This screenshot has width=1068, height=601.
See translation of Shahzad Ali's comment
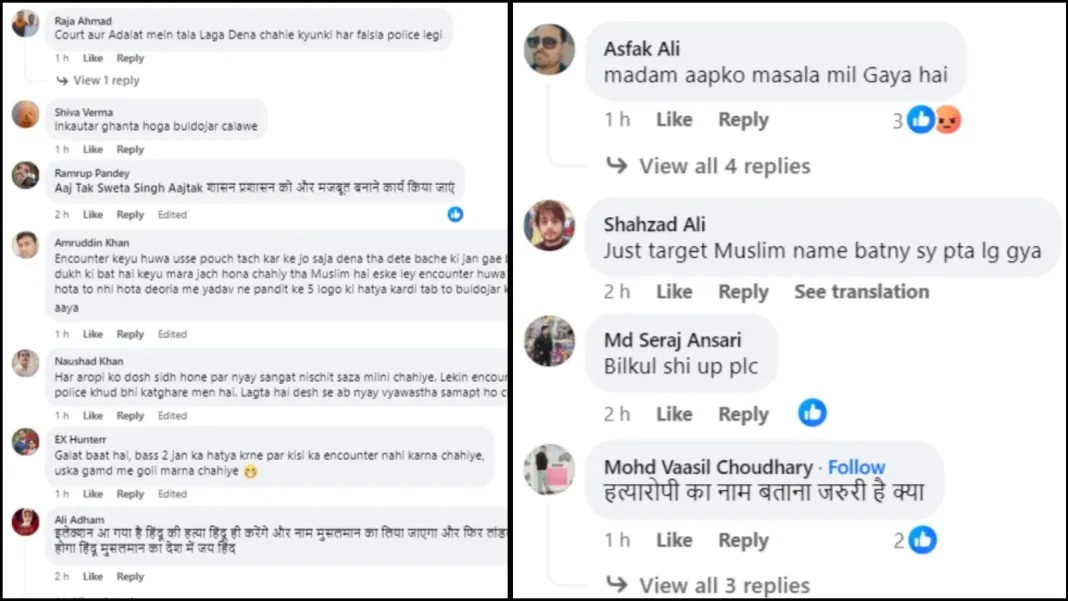861,292
